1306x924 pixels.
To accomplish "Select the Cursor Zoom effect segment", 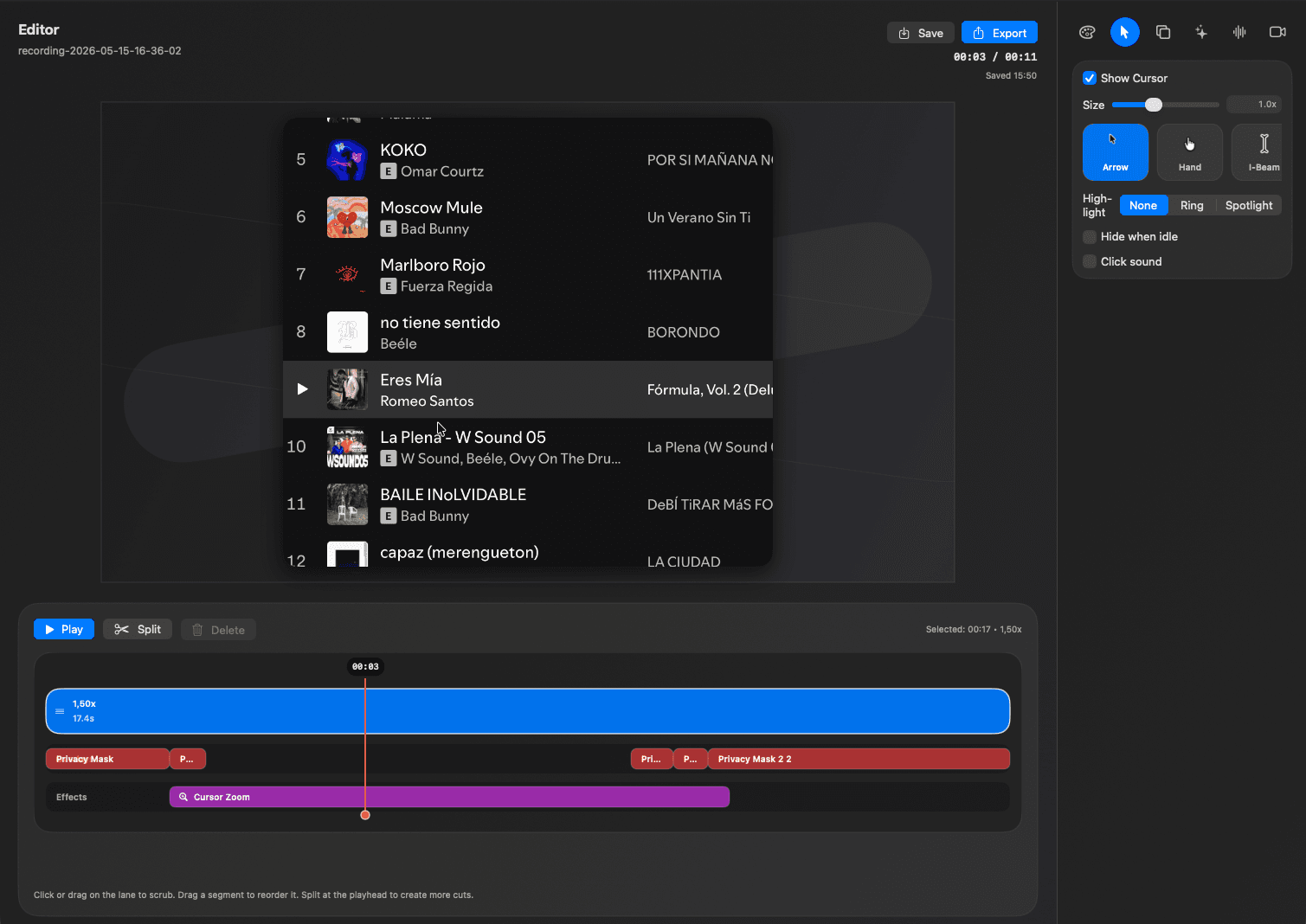I will point(449,797).
